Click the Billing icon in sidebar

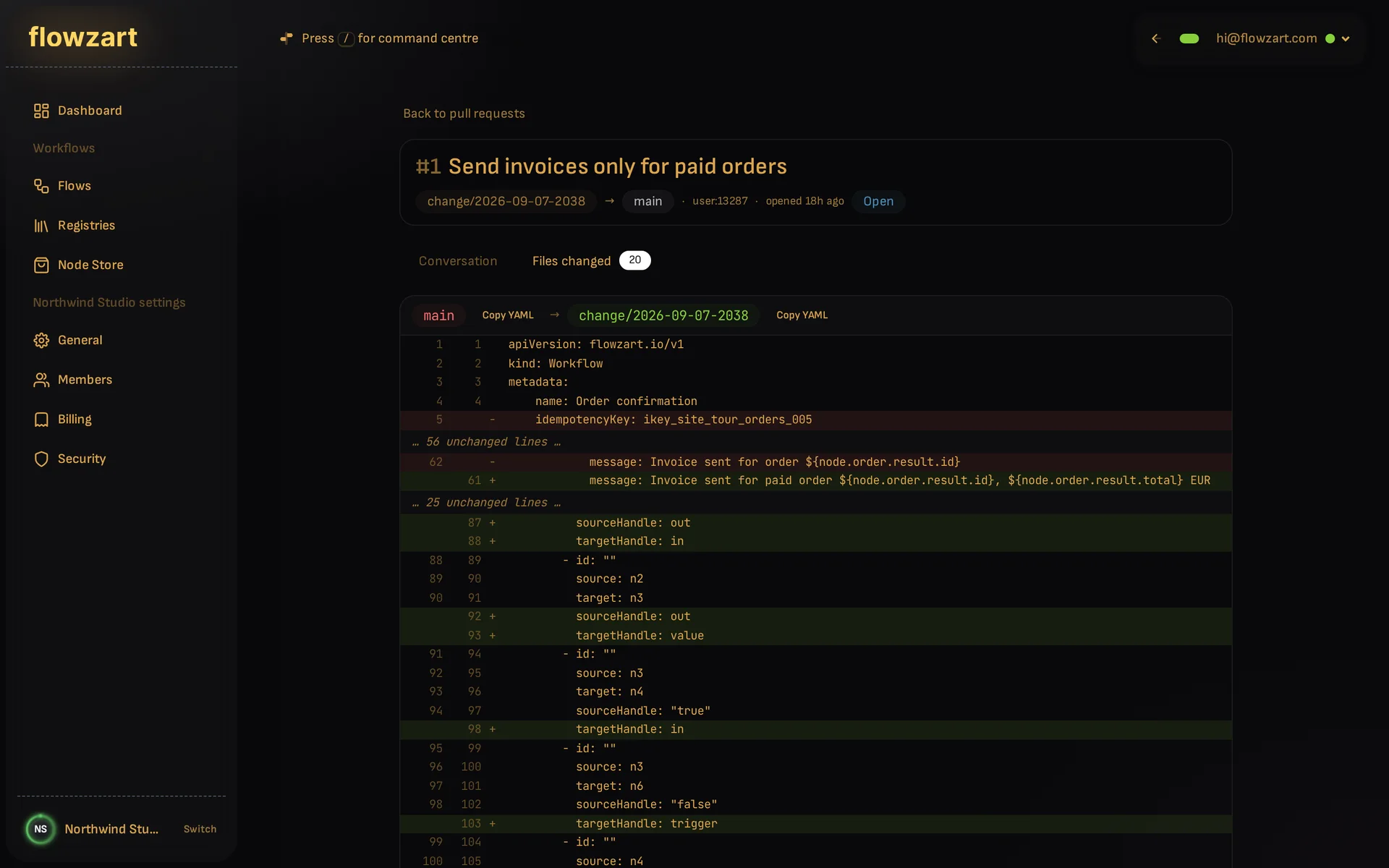(x=41, y=420)
